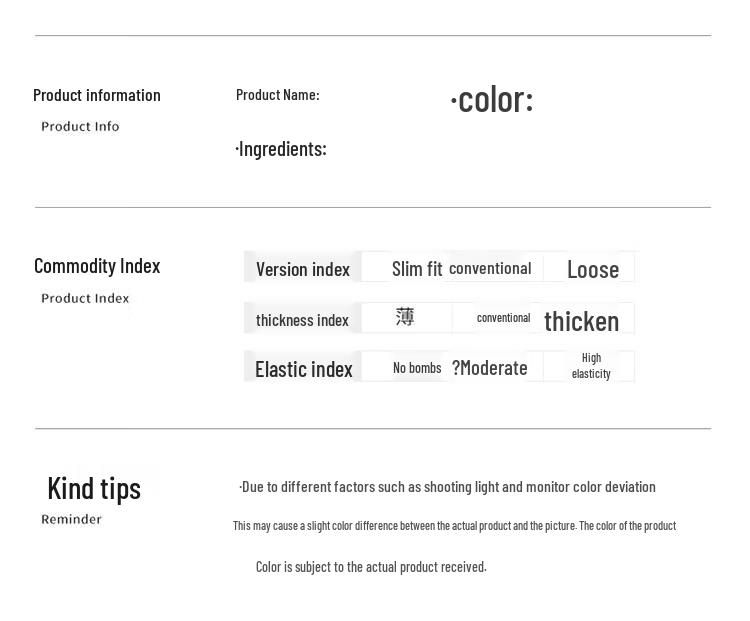Click the Kind tips heading
Viewport: 750px width, 621px height.
click(x=94, y=488)
